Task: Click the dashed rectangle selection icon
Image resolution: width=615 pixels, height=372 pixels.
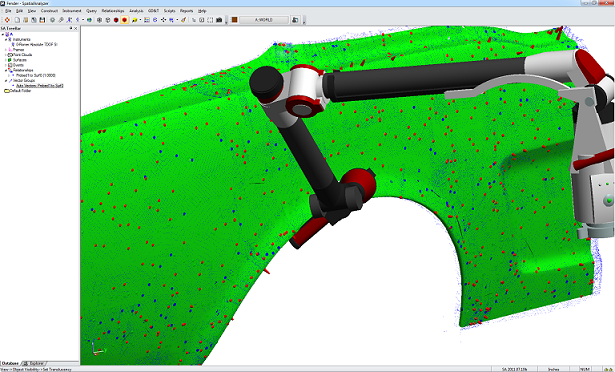Action: coord(210,20)
